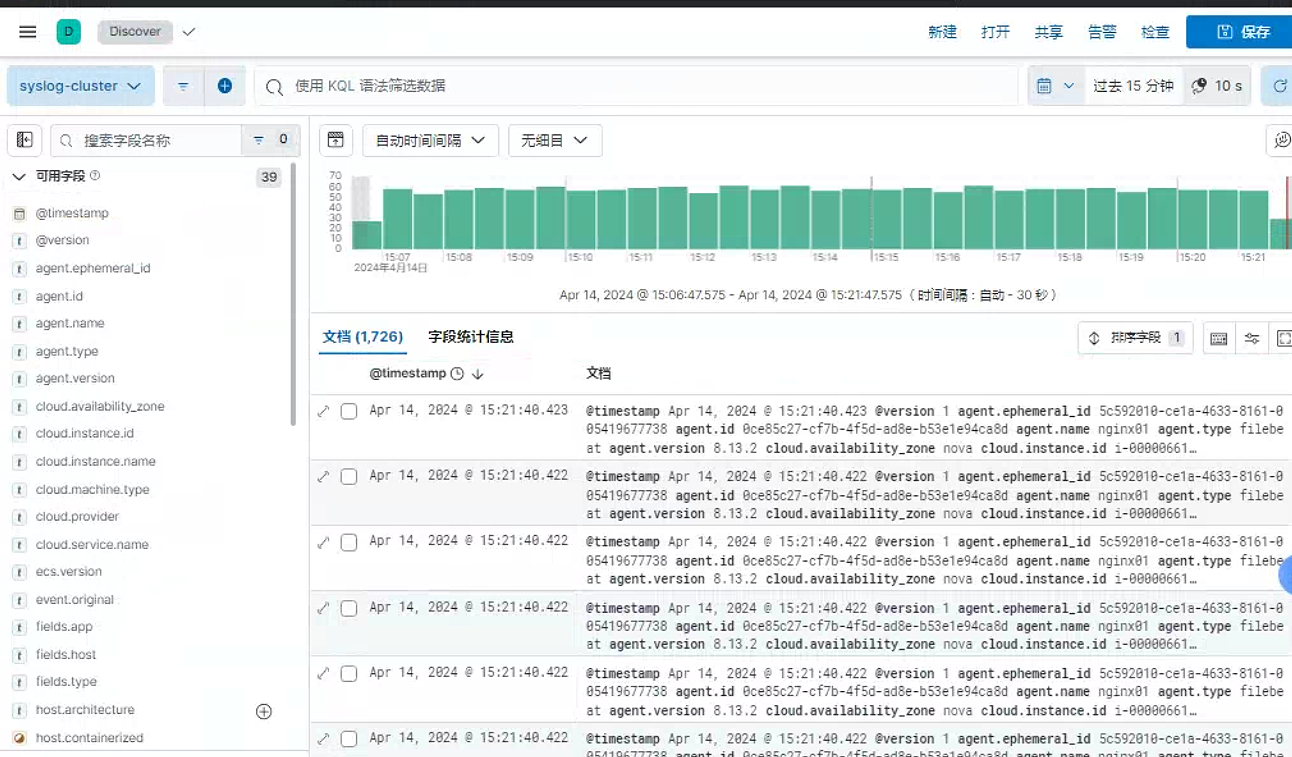Select the event.original field in sidebar
Image resolution: width=1292 pixels, height=757 pixels.
coord(75,599)
